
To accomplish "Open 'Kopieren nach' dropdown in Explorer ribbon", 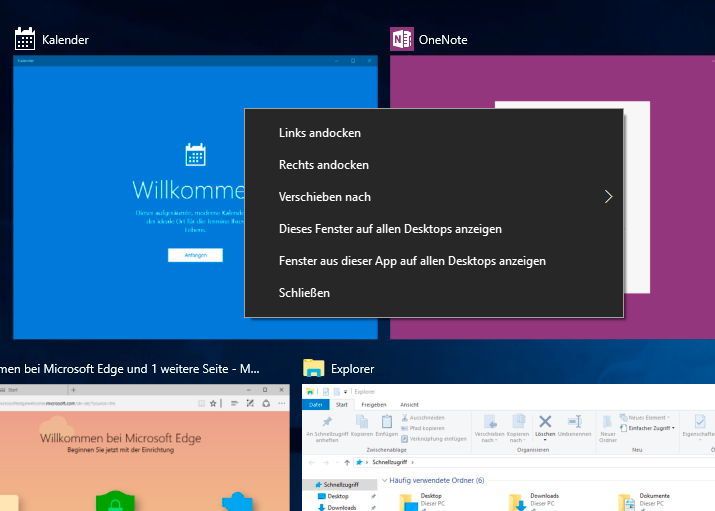I will [x=518, y=428].
